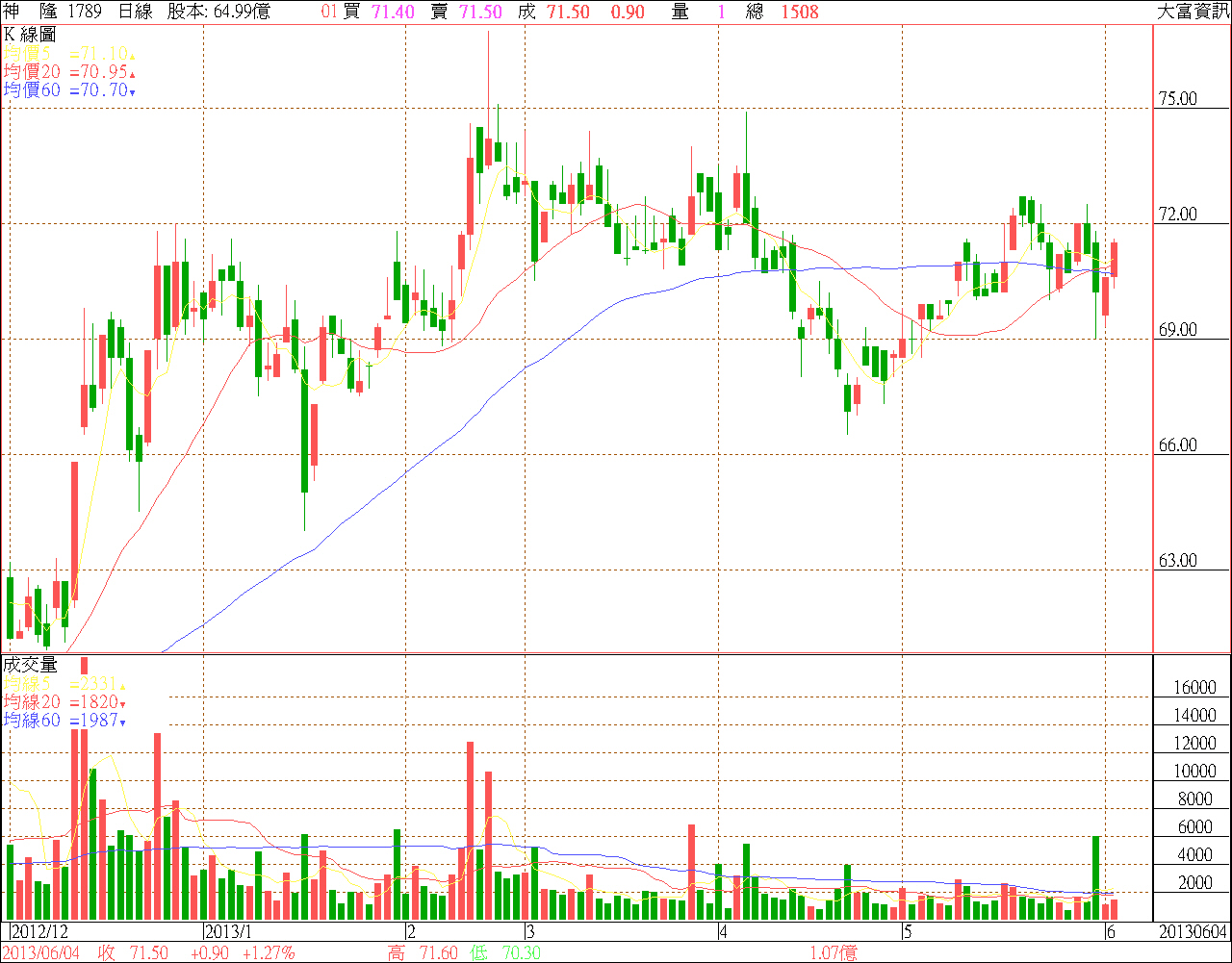The width and height of the screenshot is (1232, 963).
Task: Click the 16000 volume axis label
Action: click(1193, 688)
